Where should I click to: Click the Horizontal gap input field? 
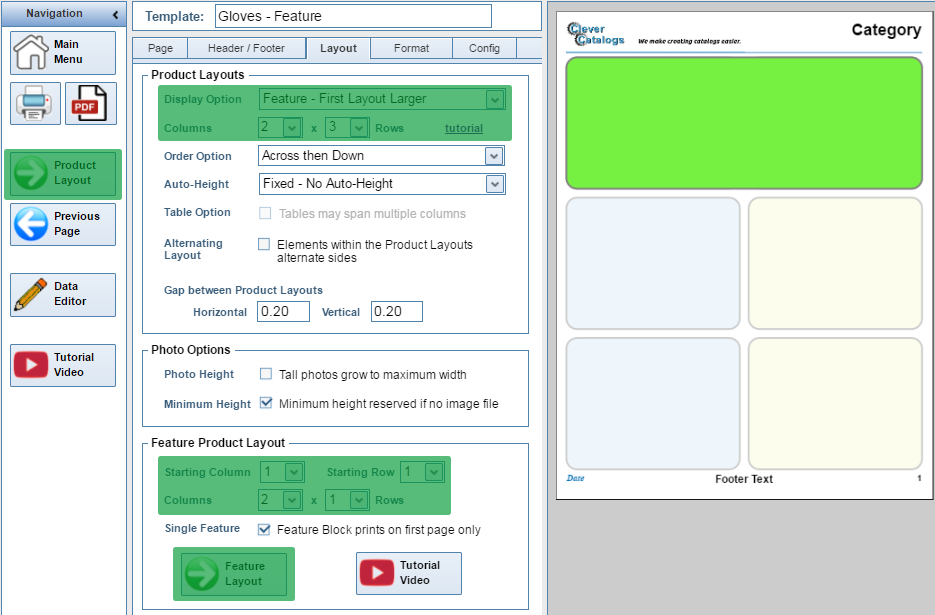pyautogui.click(x=283, y=312)
